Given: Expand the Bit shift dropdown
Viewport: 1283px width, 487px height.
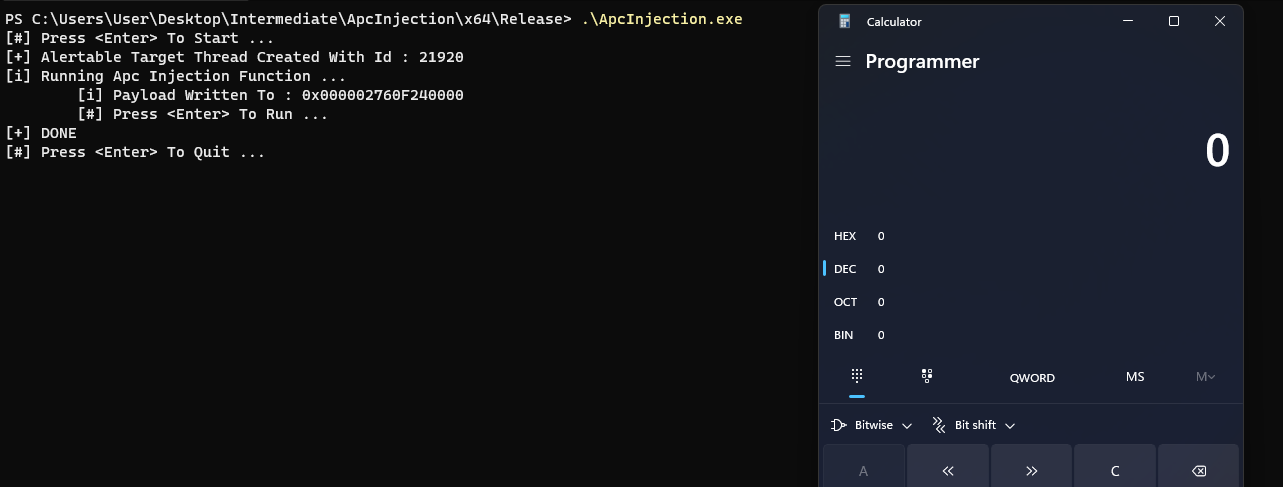Looking at the screenshot, I should tap(974, 425).
